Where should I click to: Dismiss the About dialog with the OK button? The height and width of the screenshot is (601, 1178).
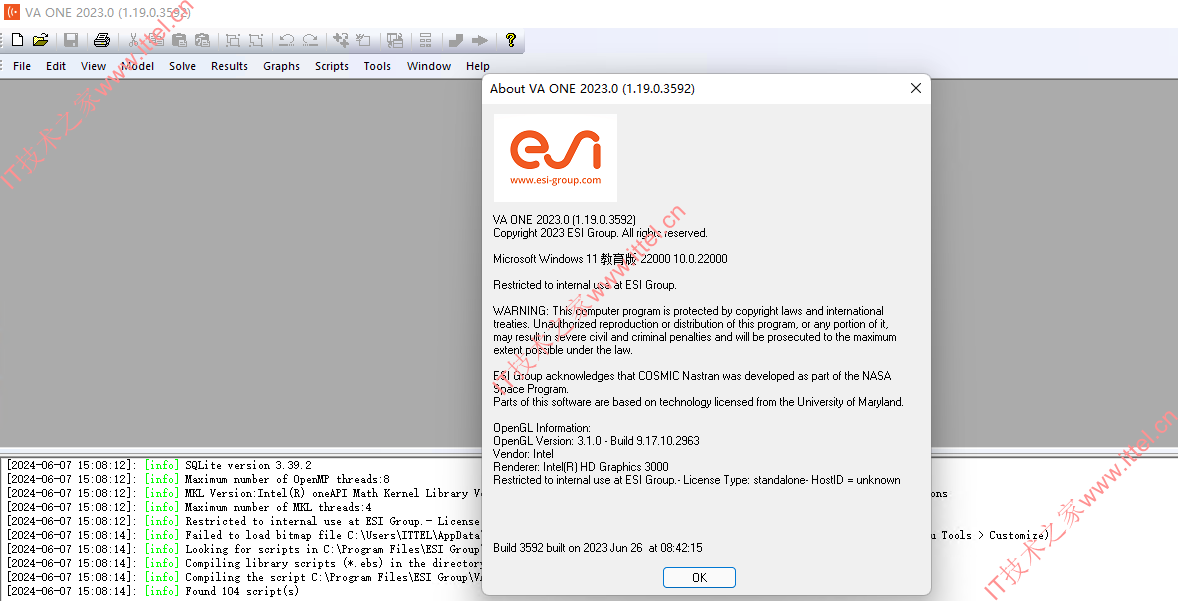coord(698,577)
